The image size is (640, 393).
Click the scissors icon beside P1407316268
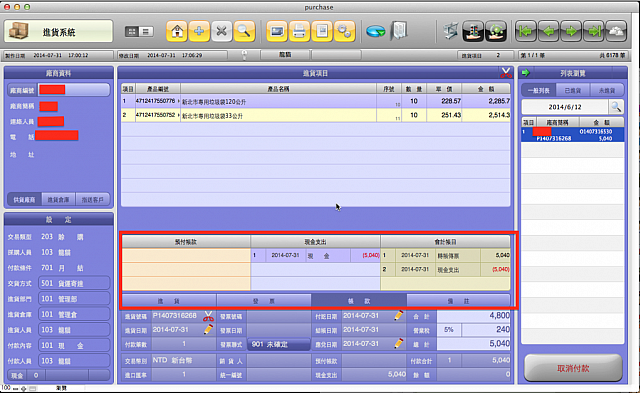coord(208,316)
